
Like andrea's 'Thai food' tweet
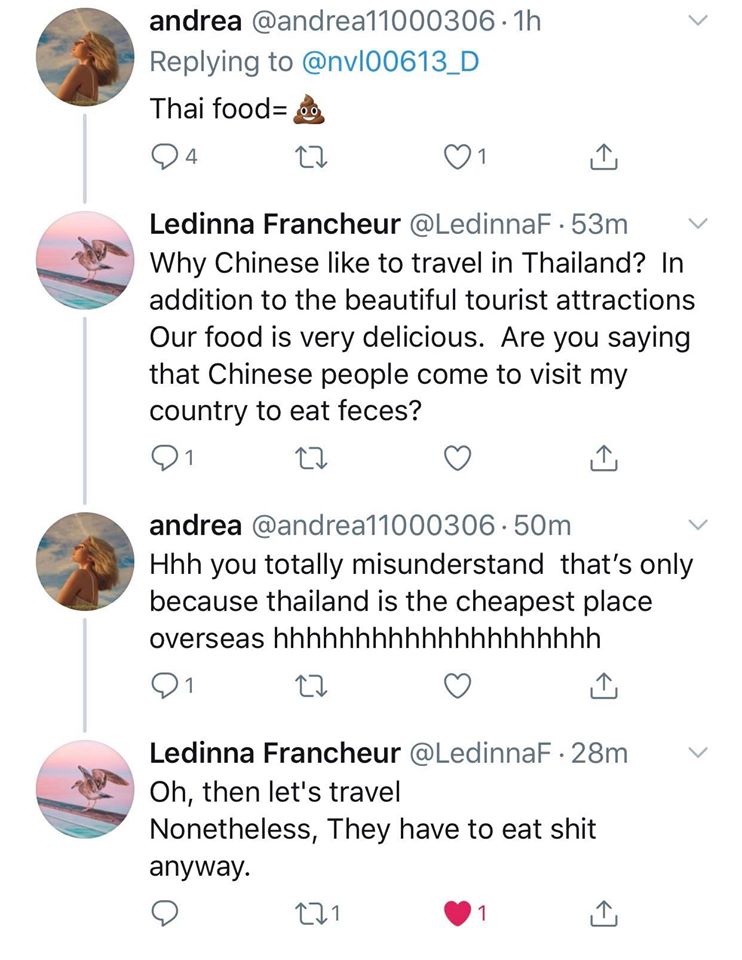pos(457,156)
